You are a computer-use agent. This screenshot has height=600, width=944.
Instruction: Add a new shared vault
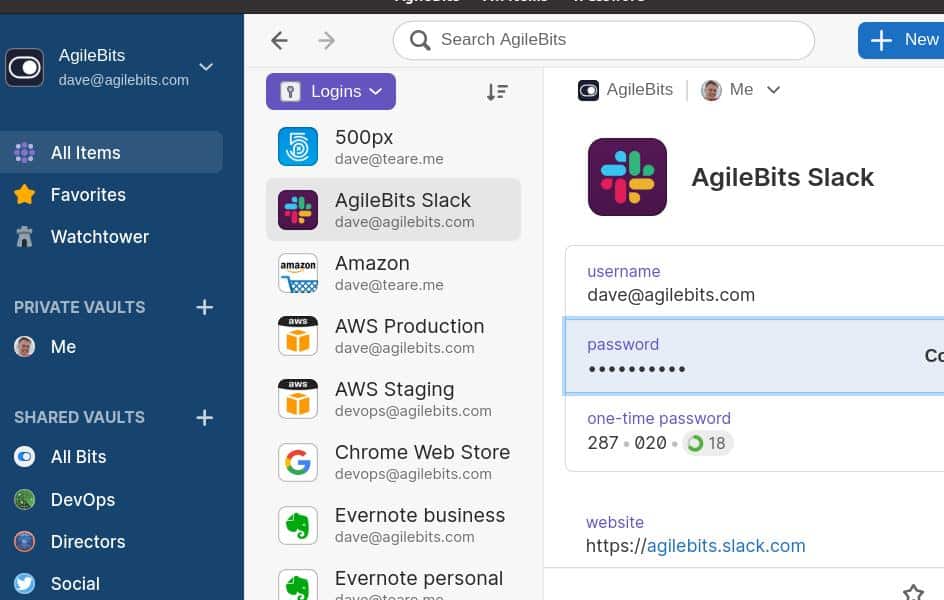(x=204, y=417)
